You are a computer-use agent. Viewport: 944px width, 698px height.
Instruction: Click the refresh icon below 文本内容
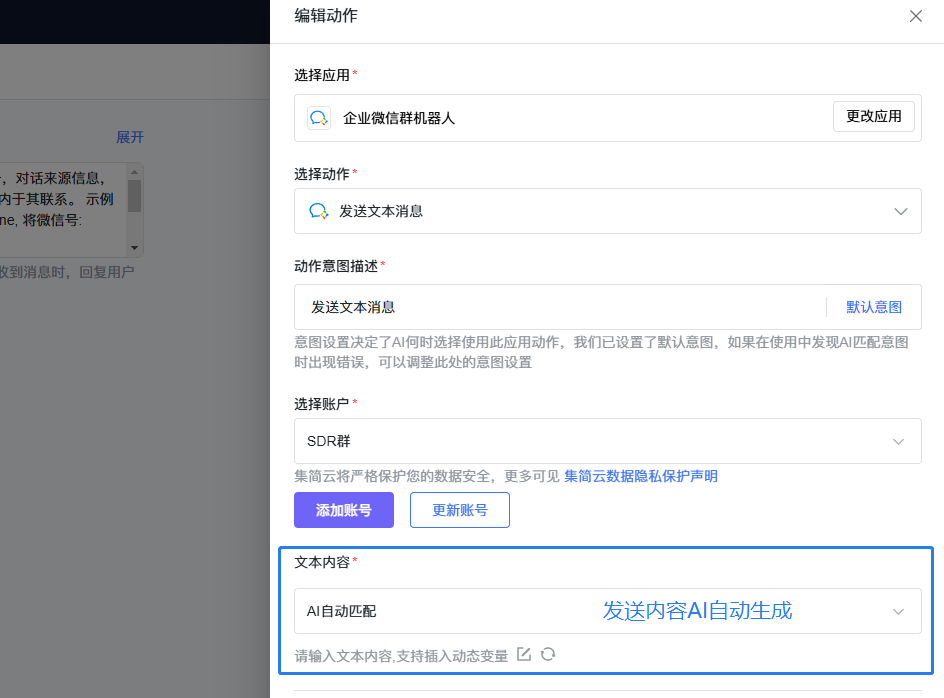tap(548, 655)
